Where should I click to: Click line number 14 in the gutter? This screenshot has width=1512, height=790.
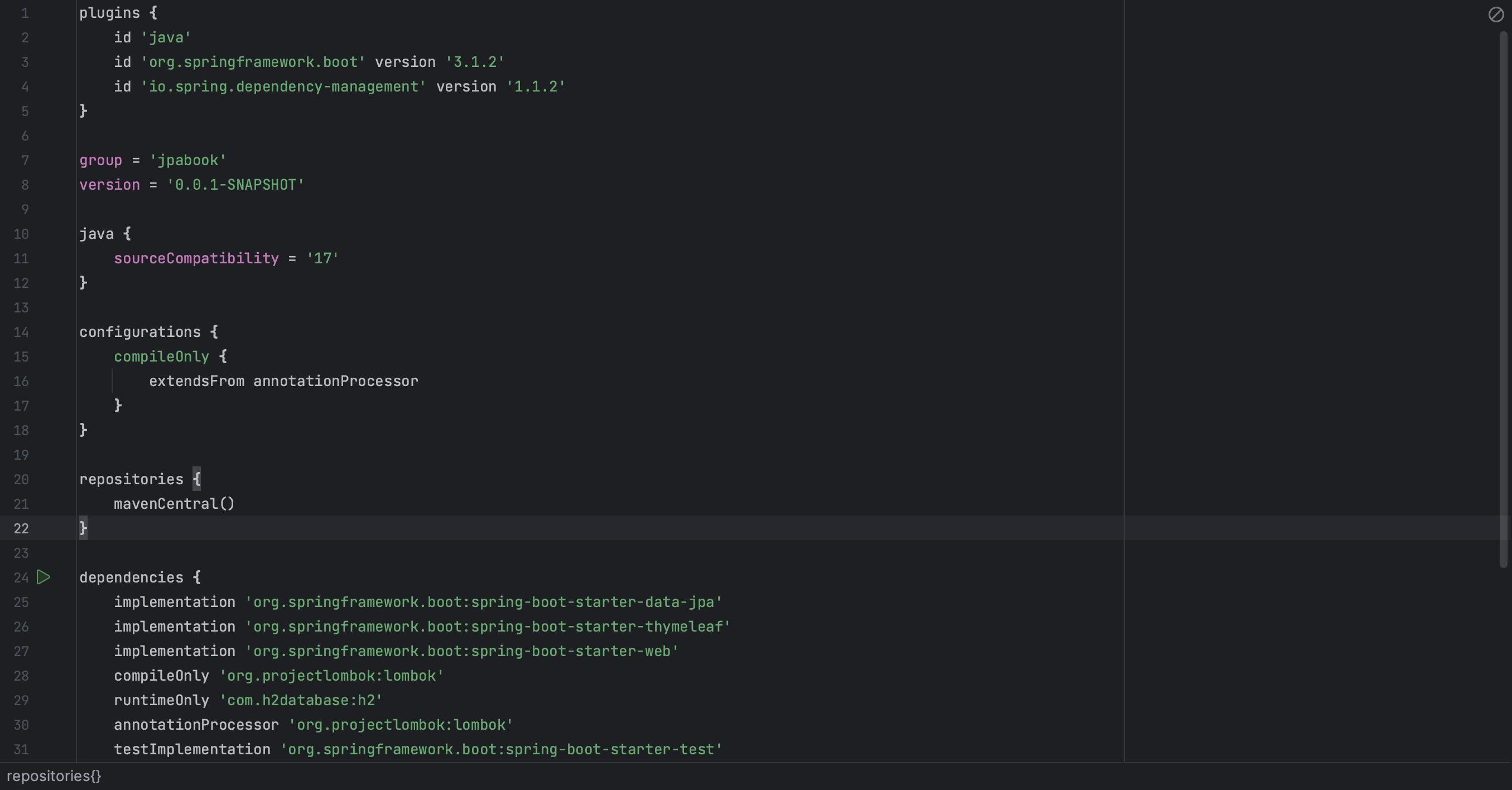tap(21, 332)
